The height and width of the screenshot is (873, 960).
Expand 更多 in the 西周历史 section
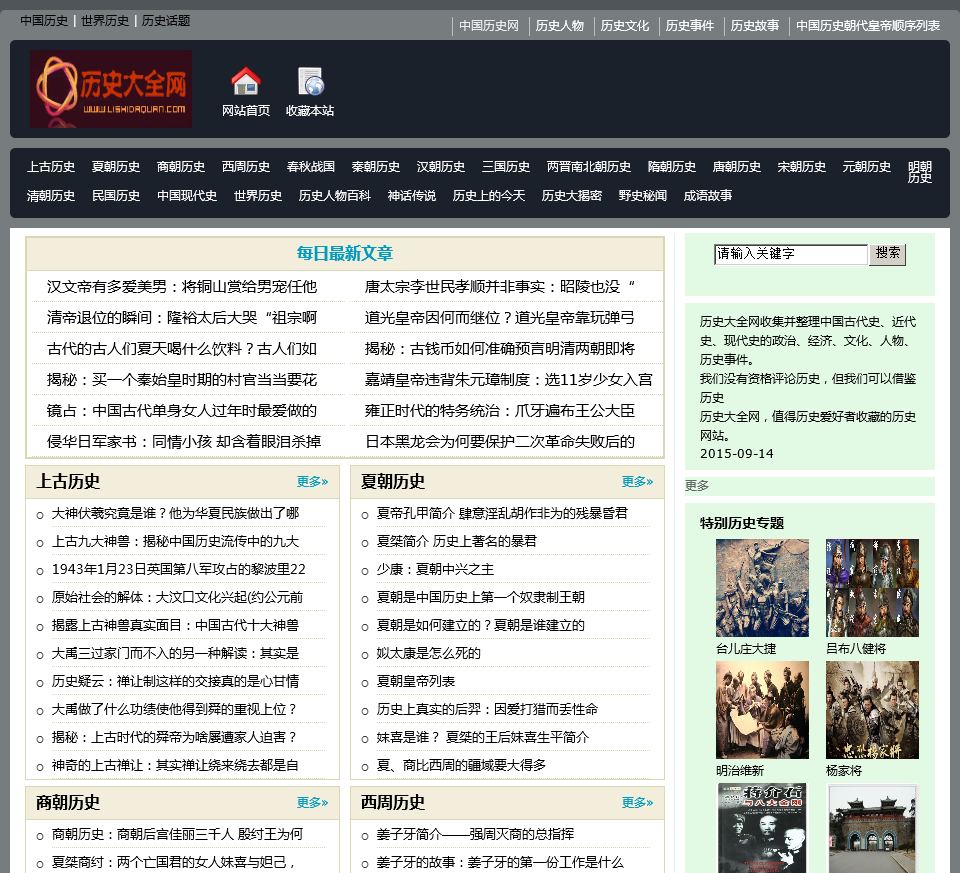[637, 803]
